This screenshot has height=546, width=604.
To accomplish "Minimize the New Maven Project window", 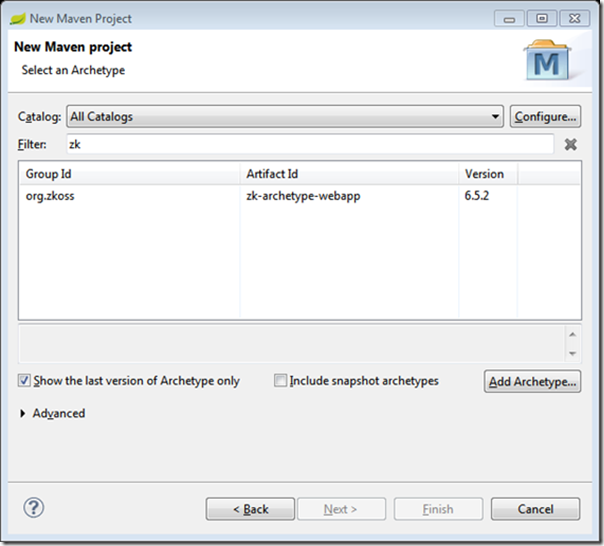I will tap(509, 18).
